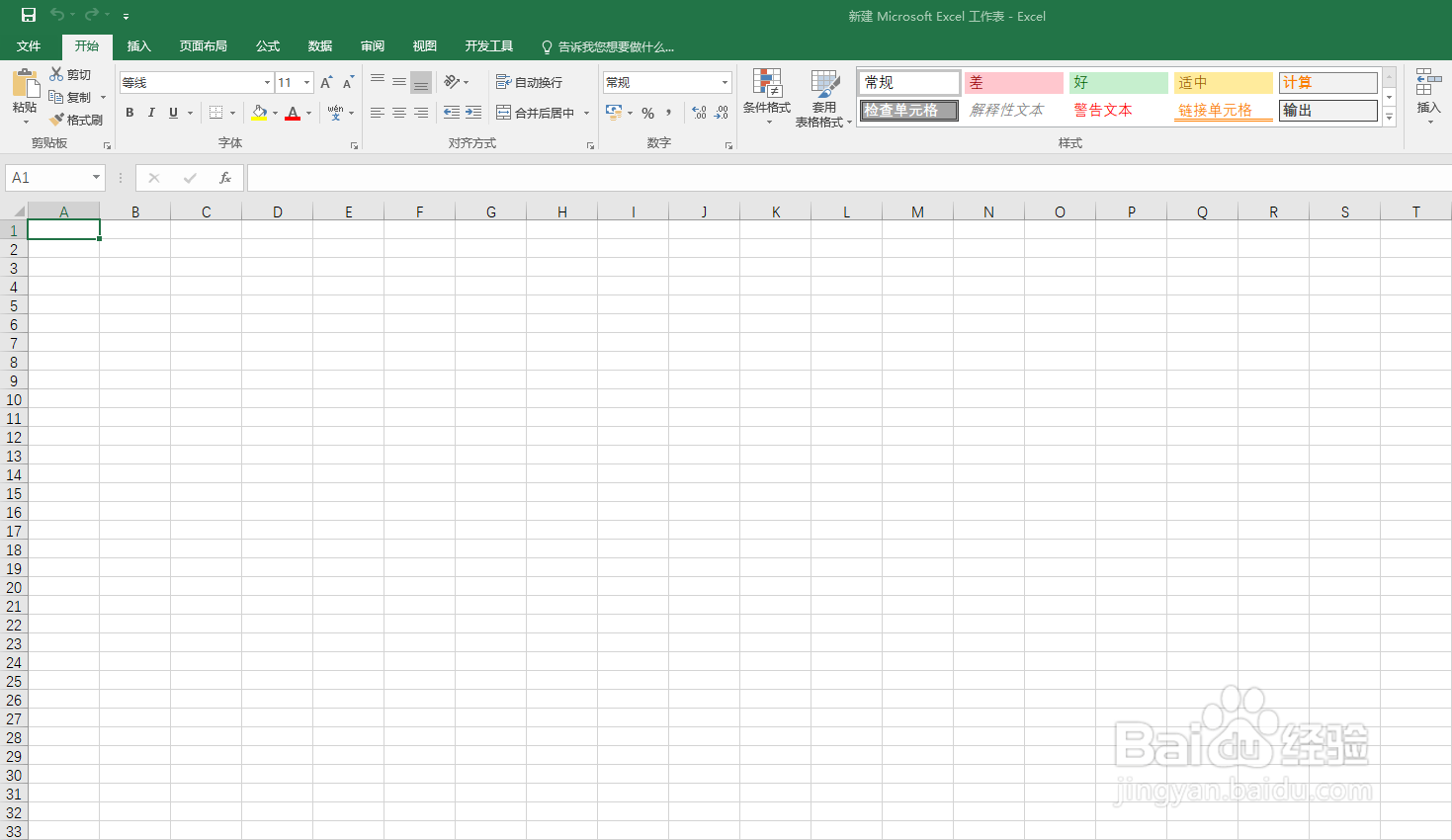
Task: Click the formula bar input
Action: pos(848,178)
